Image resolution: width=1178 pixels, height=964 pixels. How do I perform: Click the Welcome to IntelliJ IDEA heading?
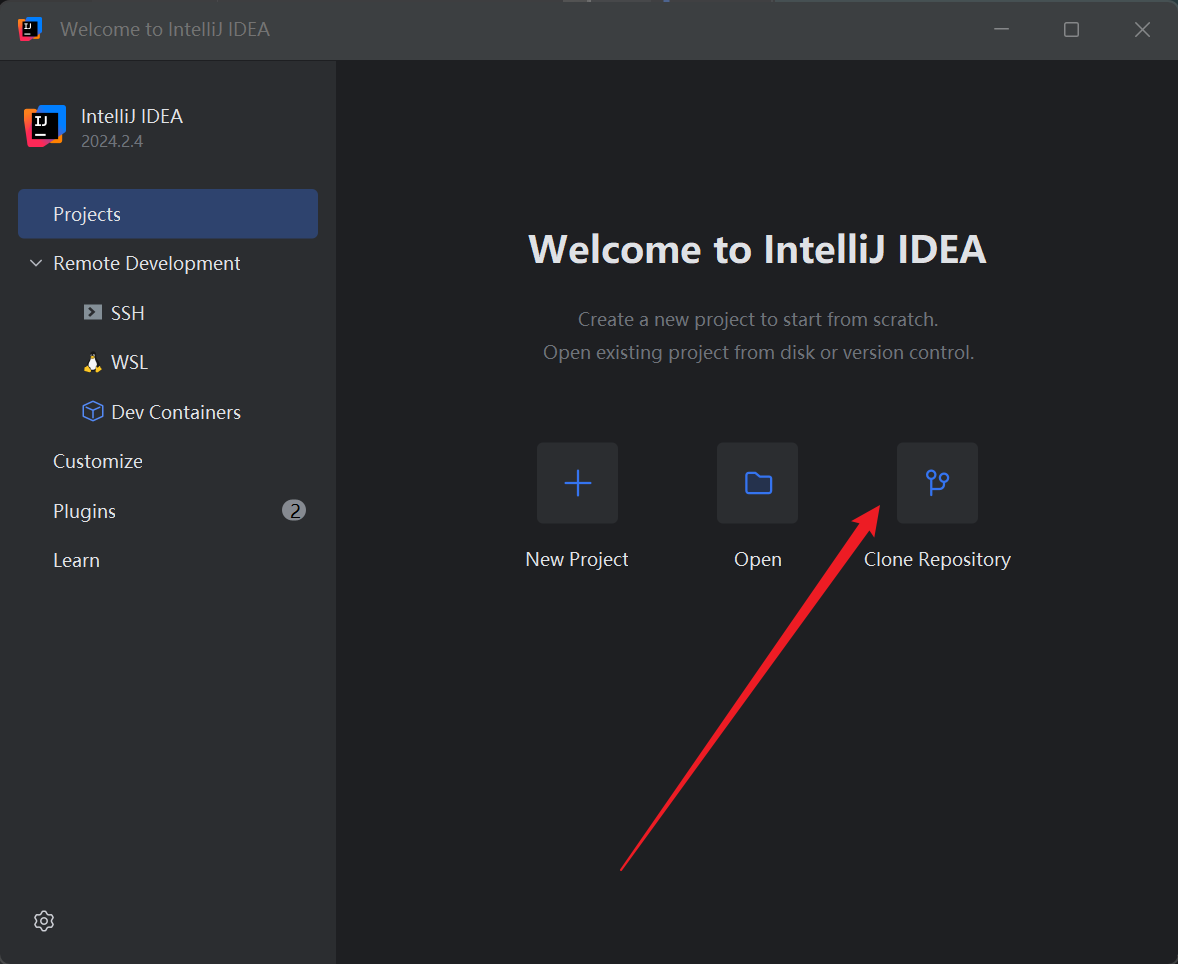tap(757, 249)
